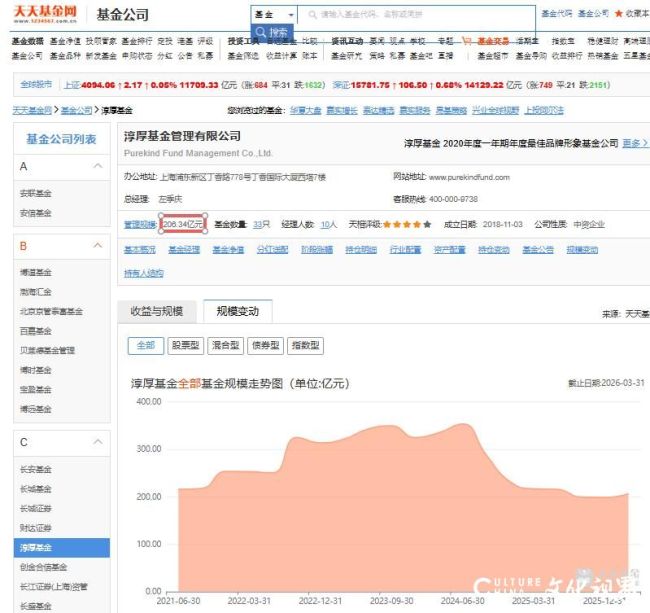Open 收益计算 in the top navigation
Screen dimensions: 650x613
[x=281, y=56]
